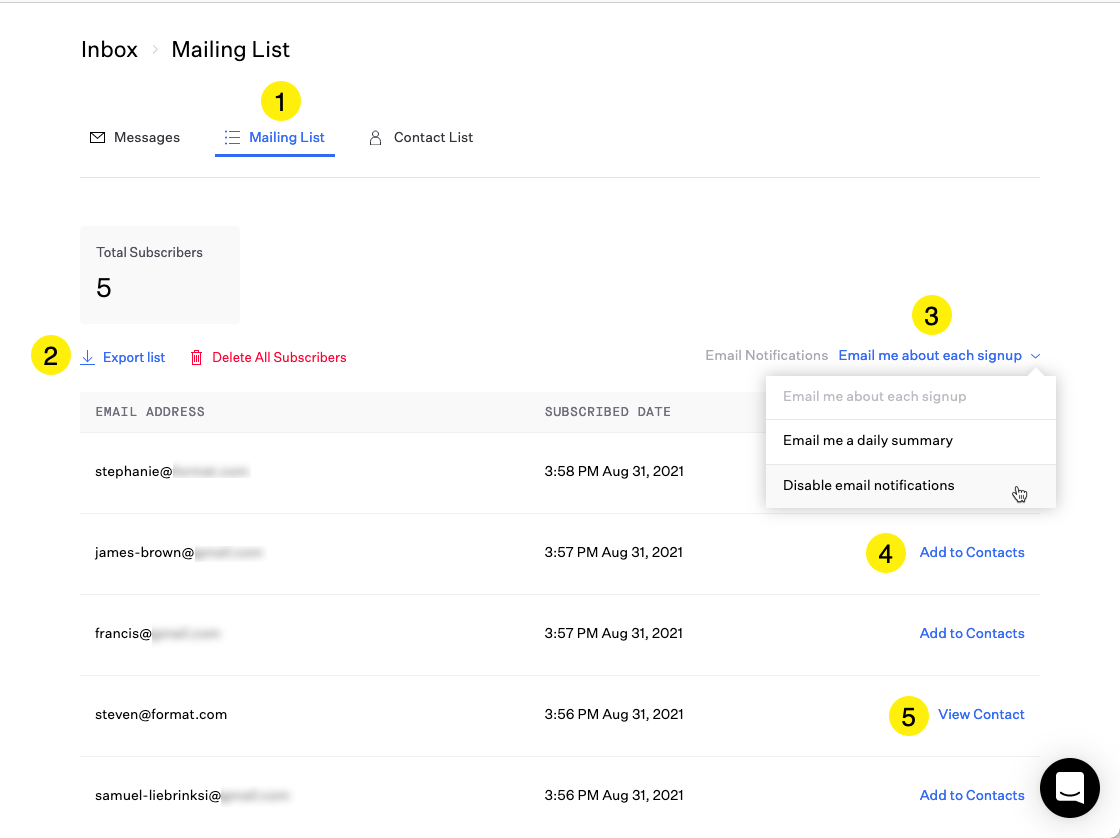Click the francis@ email address
This screenshot has height=838, width=1120.
[158, 633]
